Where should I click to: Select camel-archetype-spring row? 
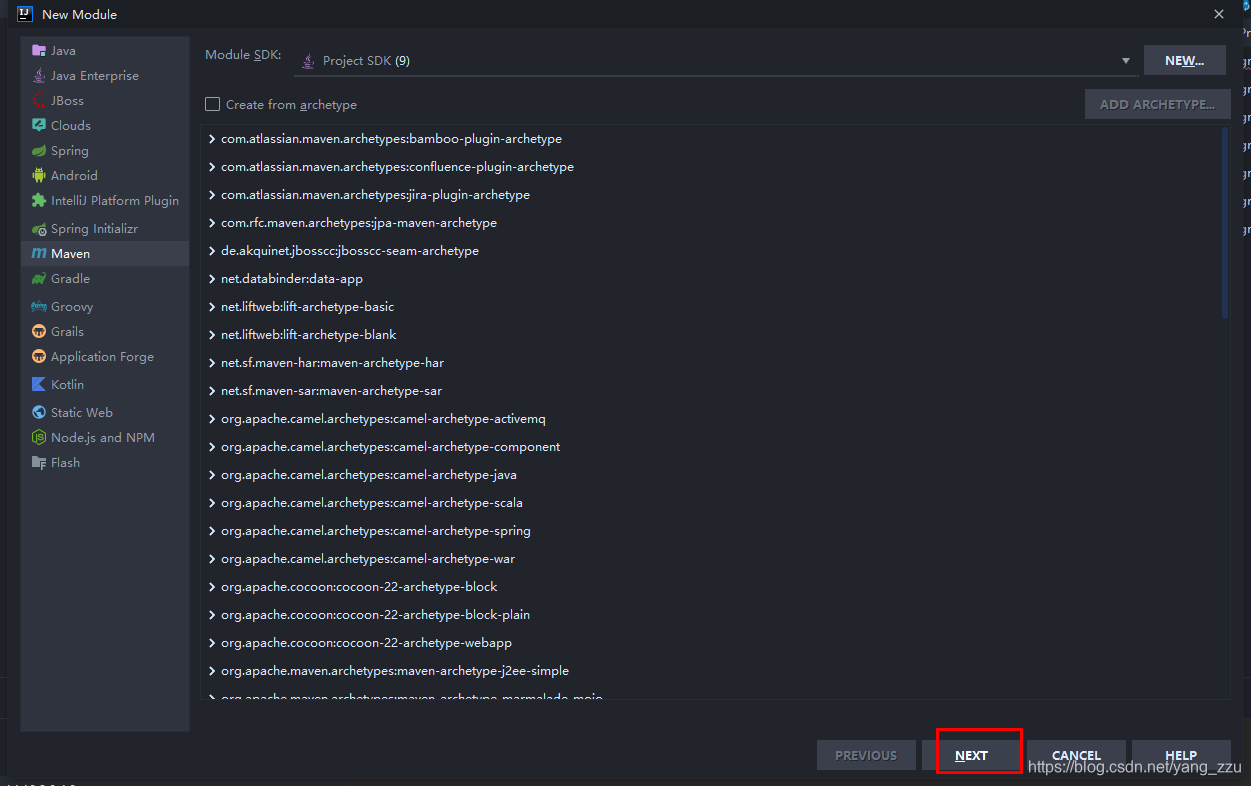(714, 531)
